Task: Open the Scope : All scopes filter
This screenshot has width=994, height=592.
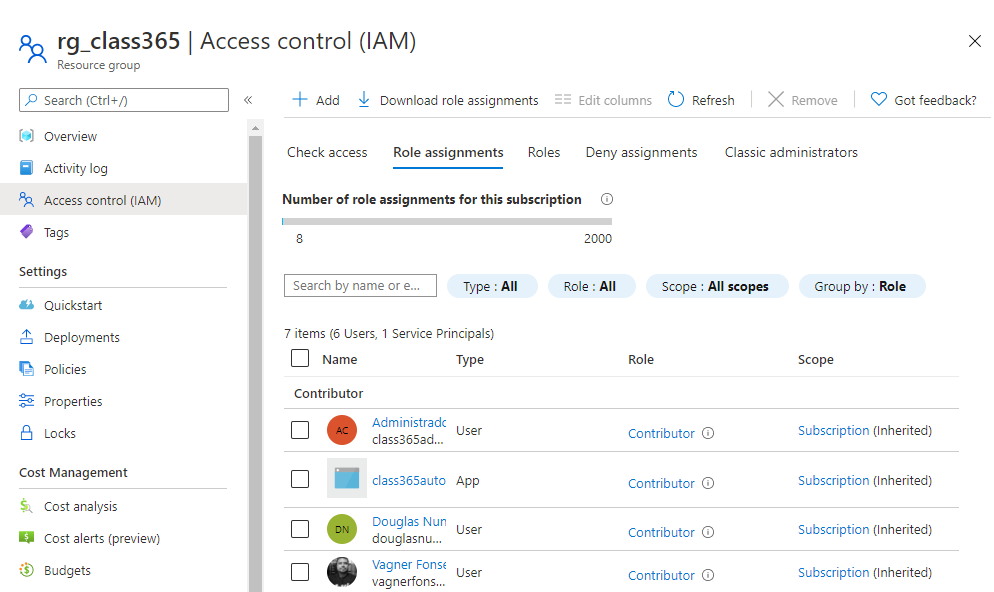Action: (716, 286)
